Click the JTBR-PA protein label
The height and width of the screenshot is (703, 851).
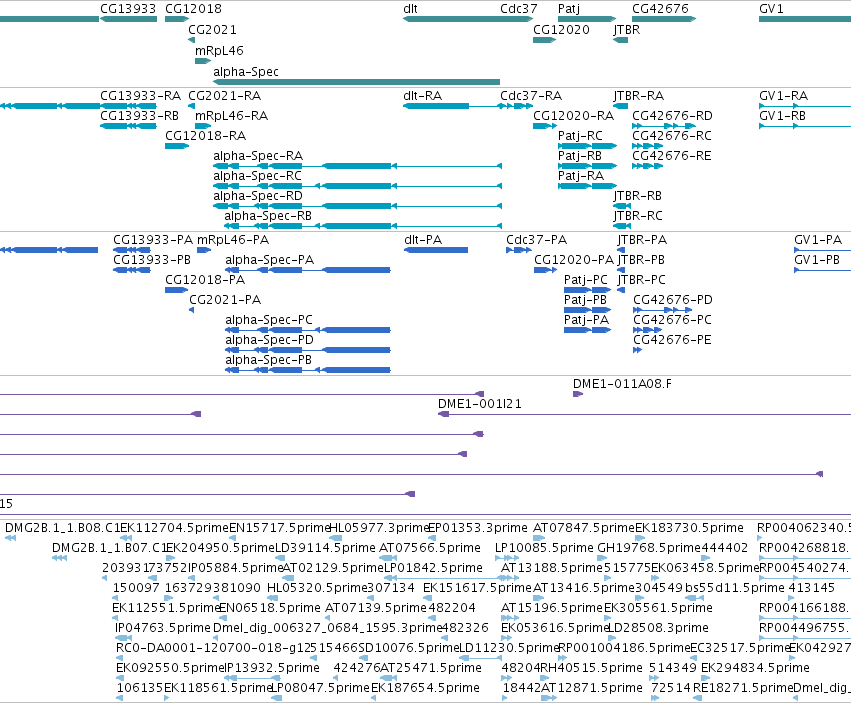(x=643, y=240)
